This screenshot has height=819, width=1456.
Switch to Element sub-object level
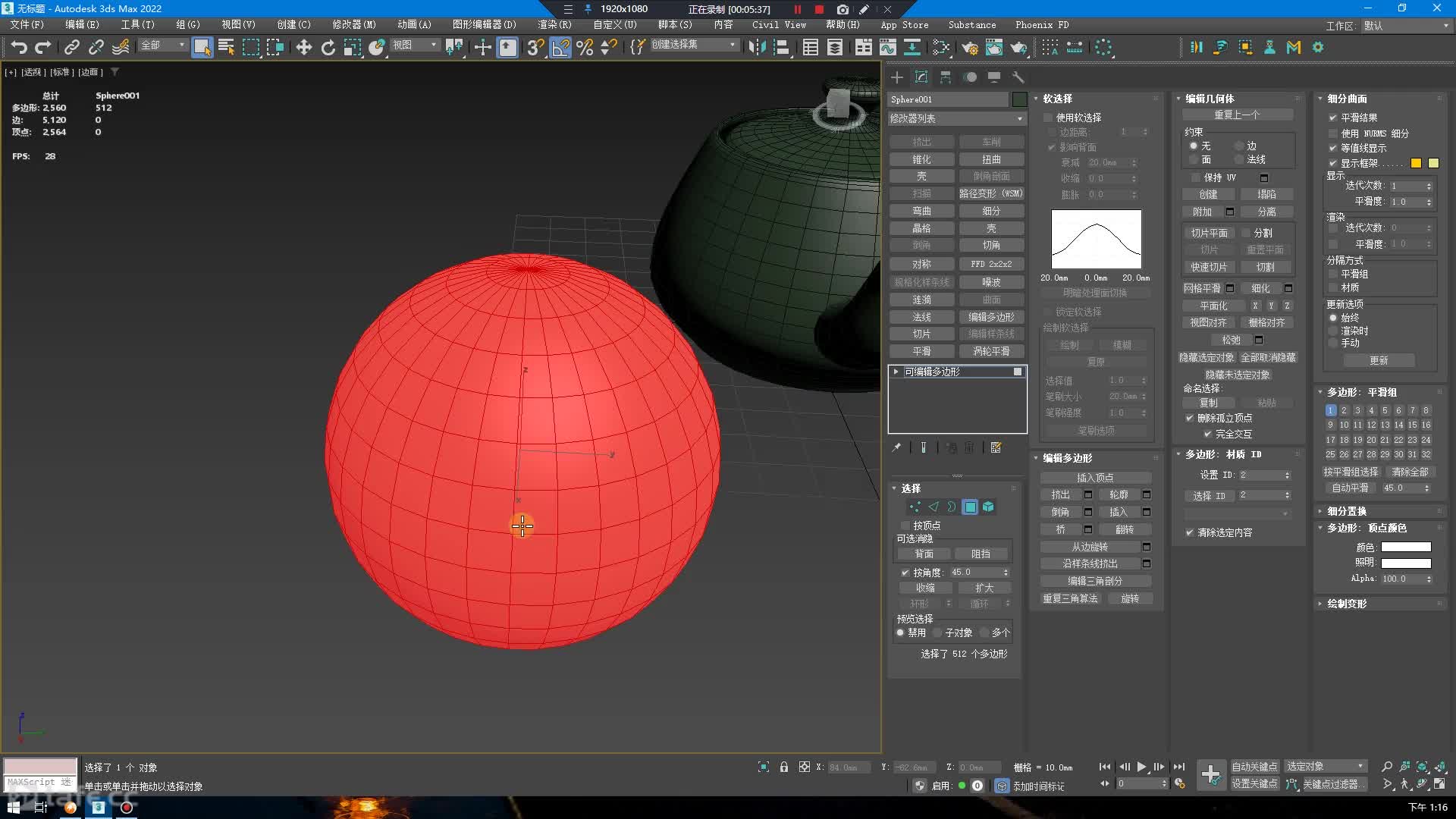[x=988, y=507]
